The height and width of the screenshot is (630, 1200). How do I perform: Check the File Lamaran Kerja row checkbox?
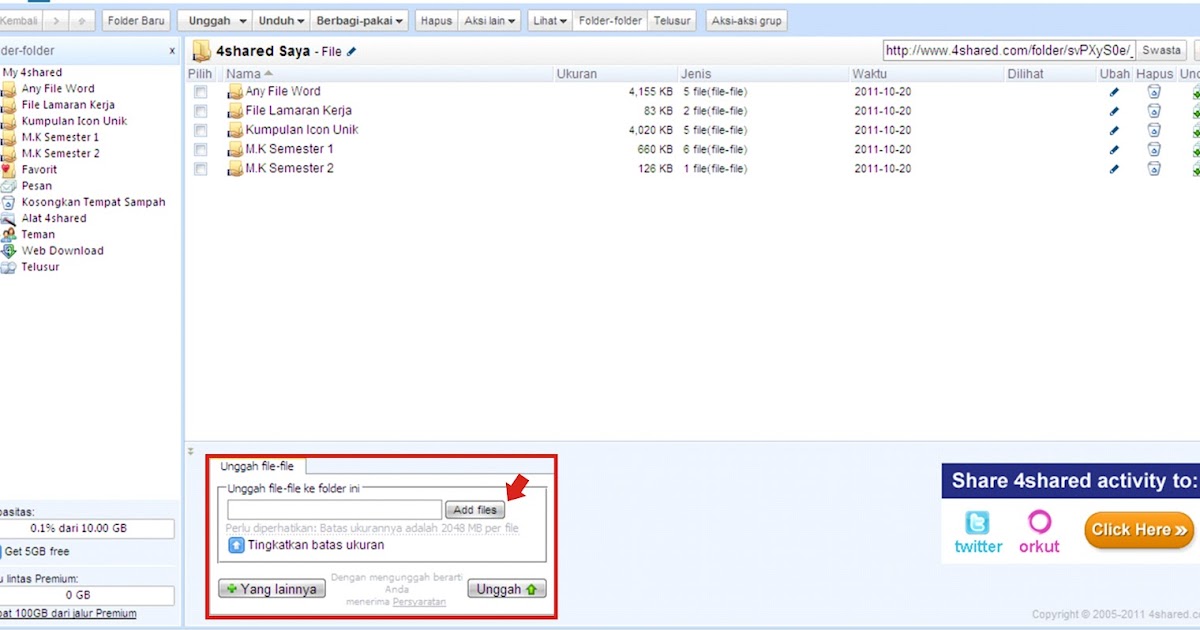click(201, 111)
